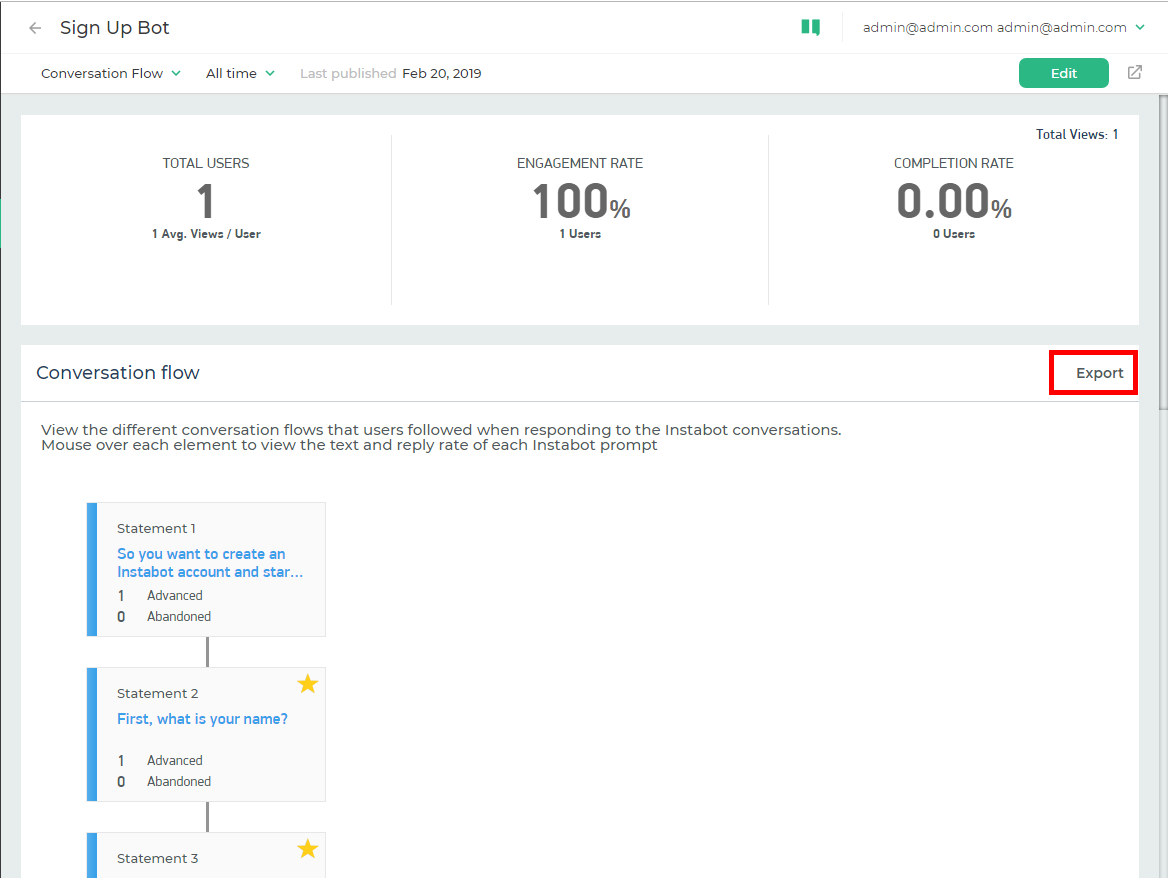The image size is (1168, 878).
Task: Click the TOTAL USERS label
Action: pos(206,163)
